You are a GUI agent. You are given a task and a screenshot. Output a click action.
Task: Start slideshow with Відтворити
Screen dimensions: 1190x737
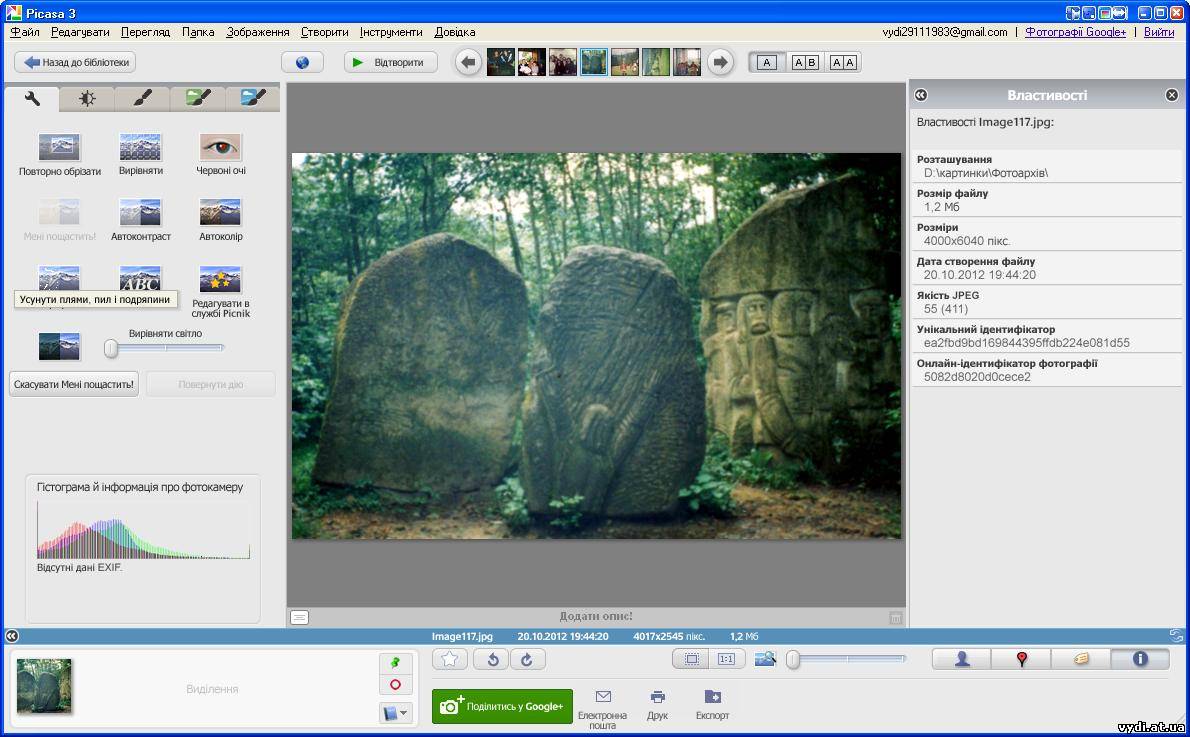tap(391, 62)
